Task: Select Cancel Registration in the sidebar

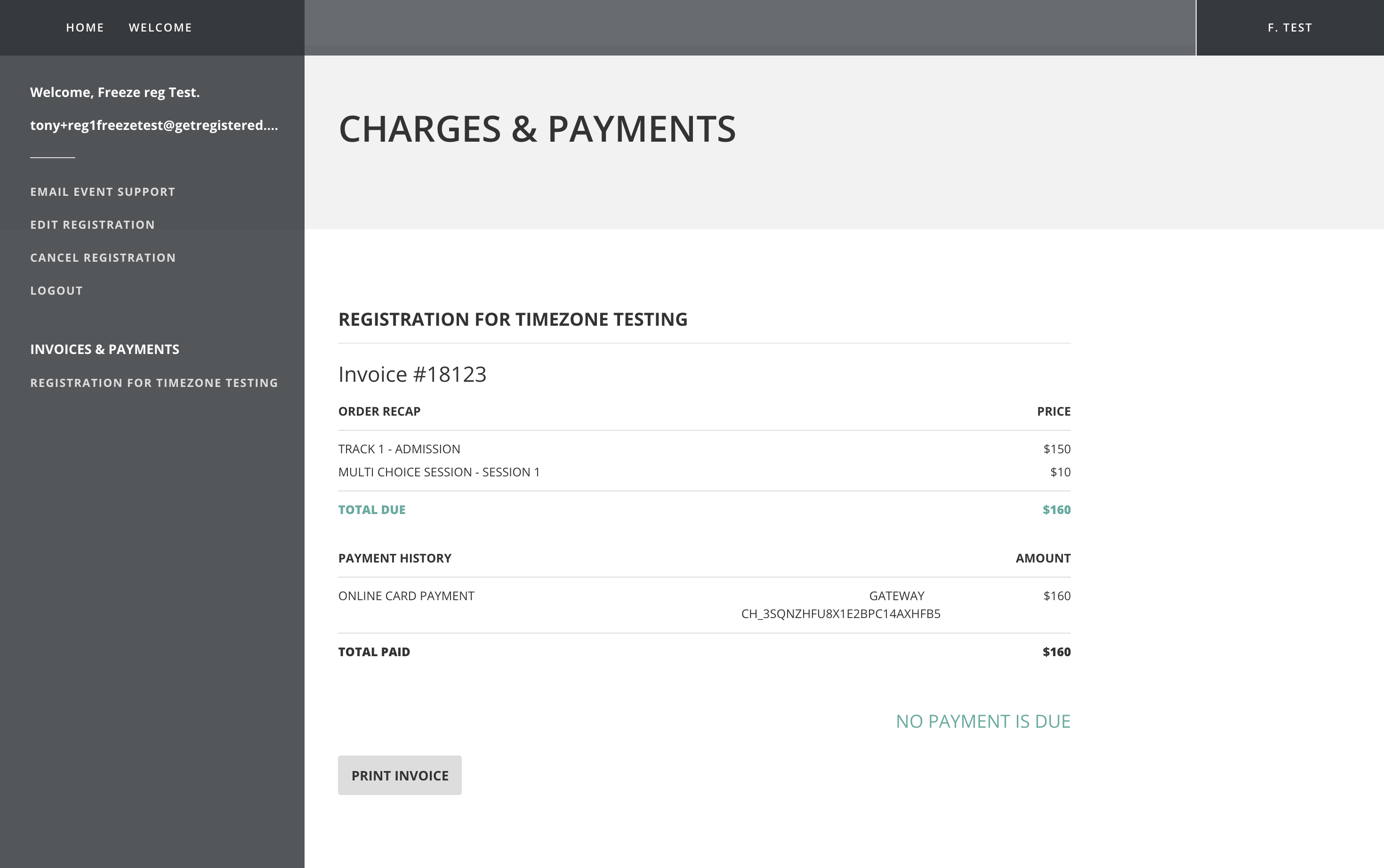Action: click(103, 258)
